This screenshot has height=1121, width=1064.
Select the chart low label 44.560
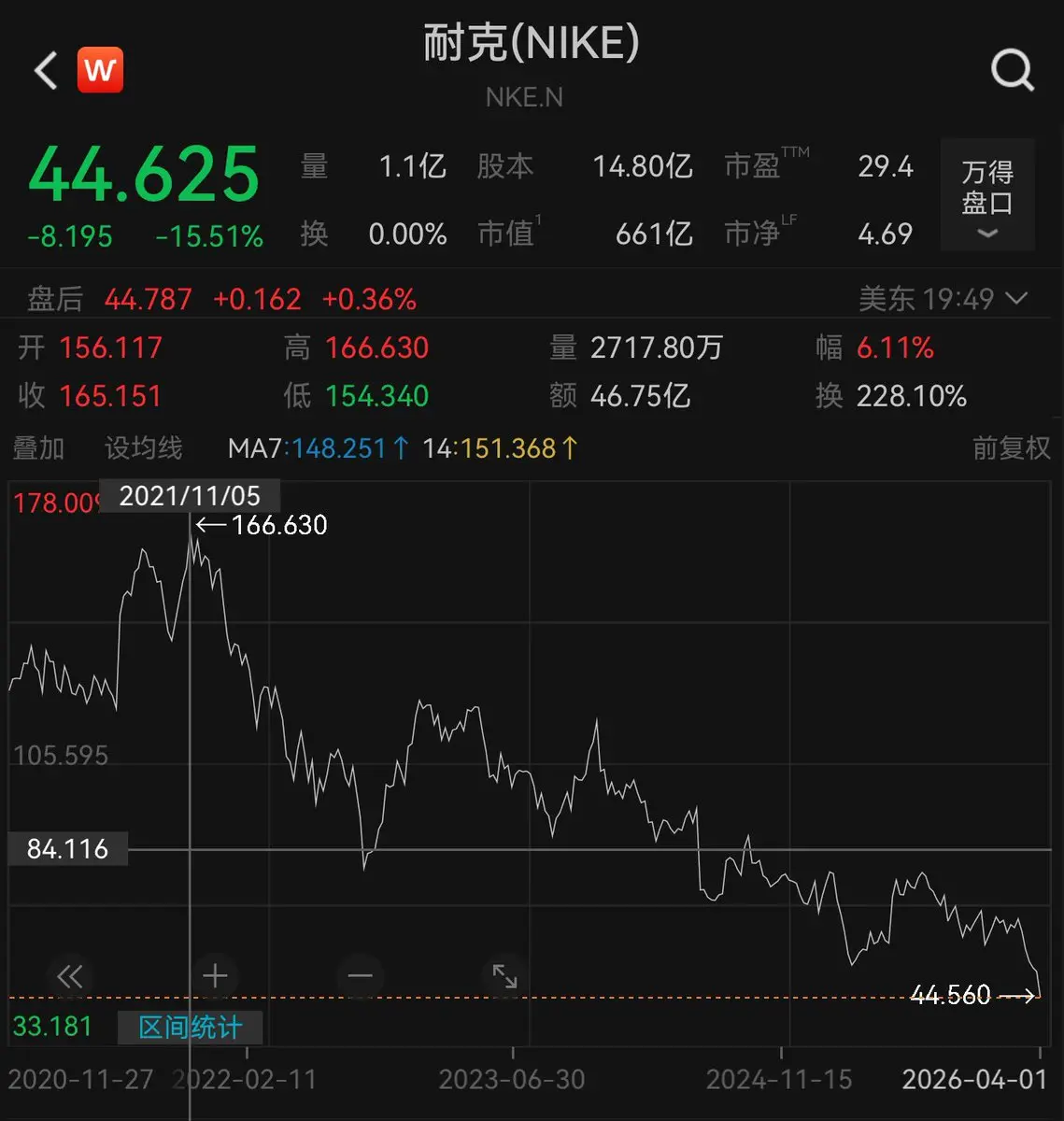950,995
